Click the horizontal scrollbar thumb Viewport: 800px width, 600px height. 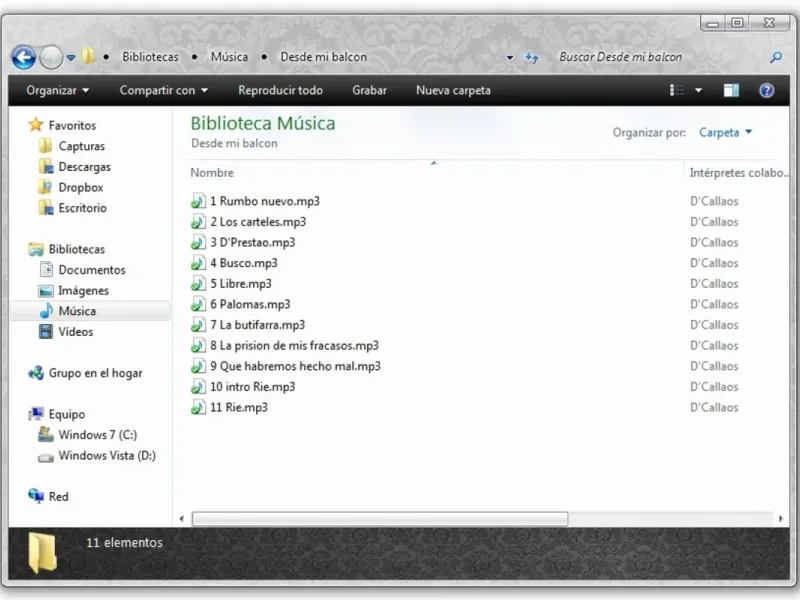coord(380,519)
